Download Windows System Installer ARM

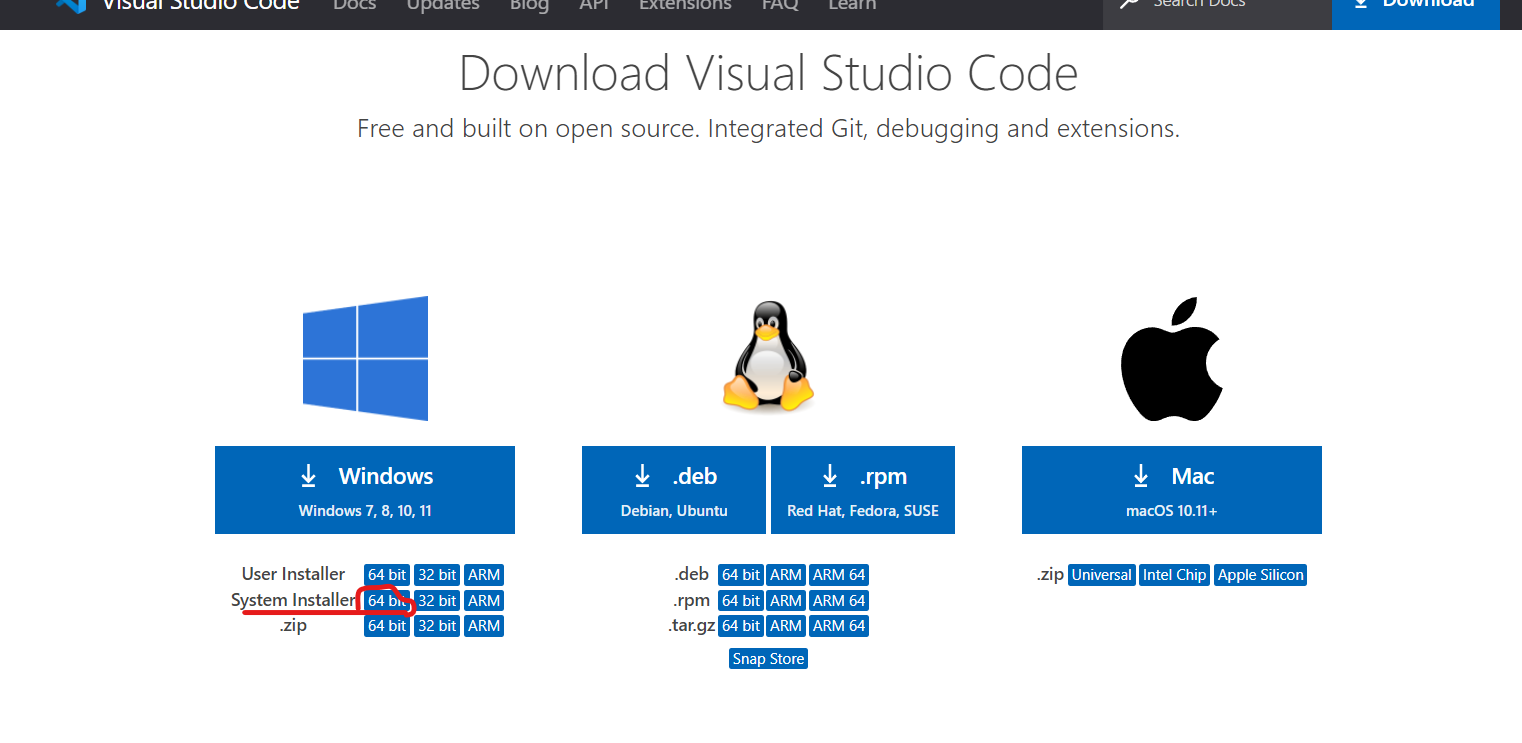coord(484,601)
